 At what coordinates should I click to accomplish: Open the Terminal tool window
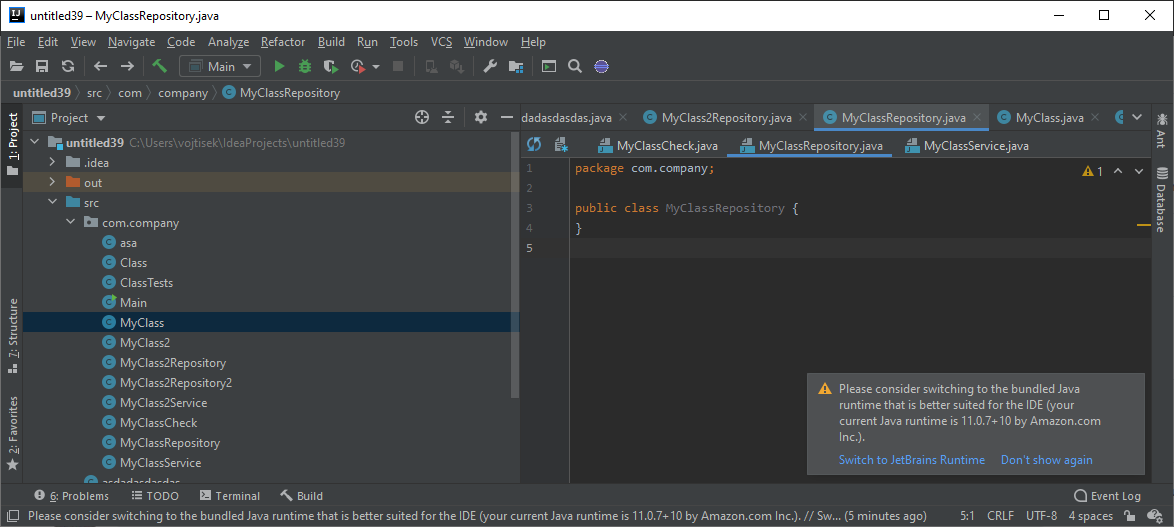(x=230, y=496)
